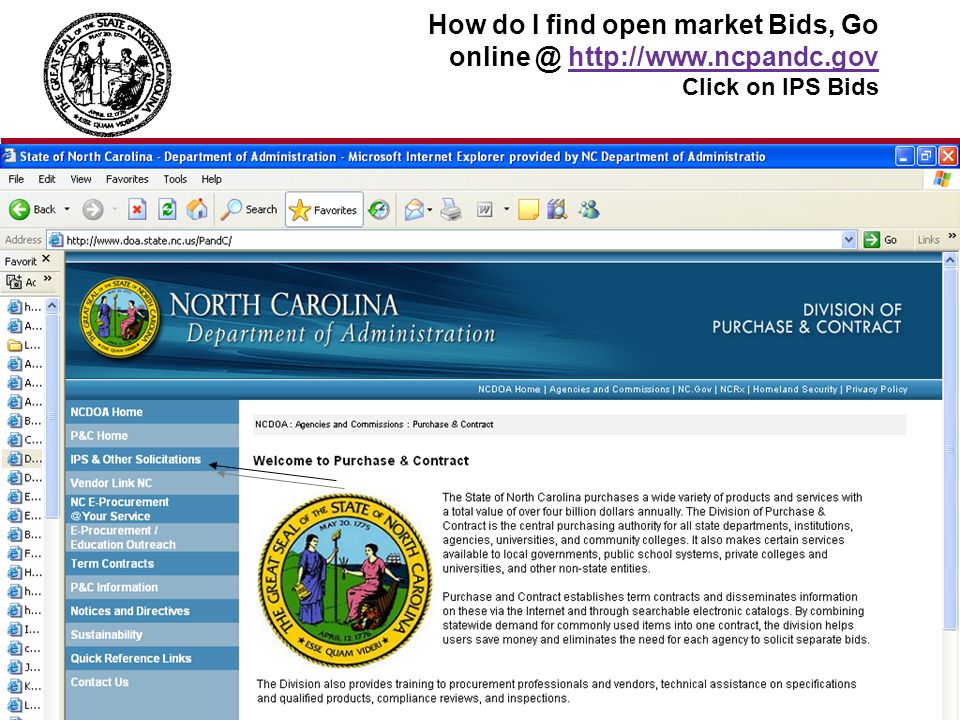Open P&C Information navigation link
The width and height of the screenshot is (960, 720).
(x=114, y=587)
